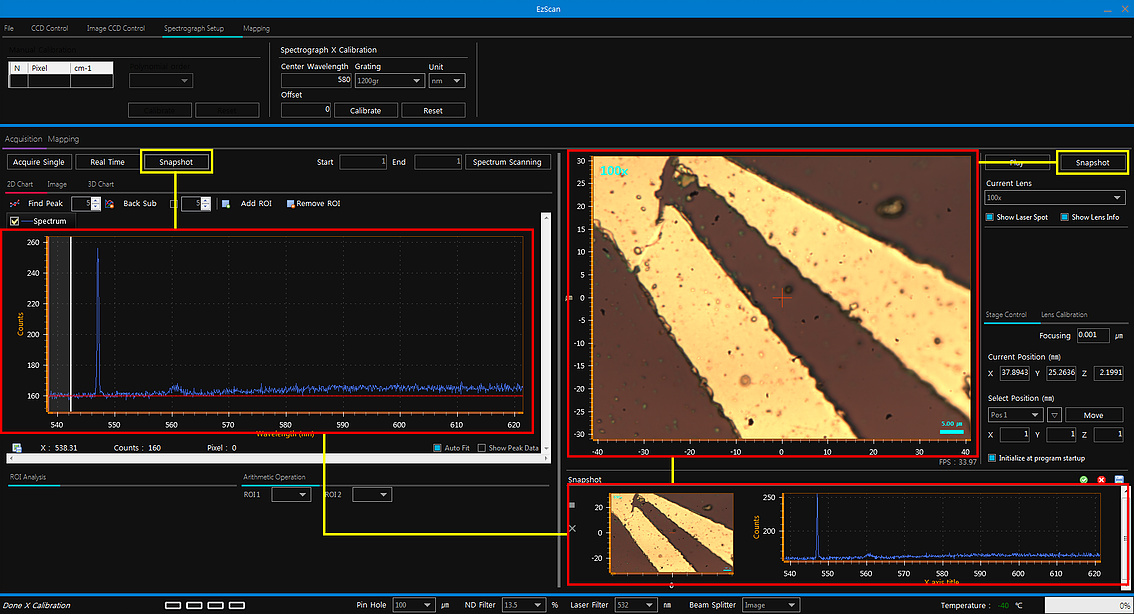Click the red delete icon in Snapshot panel
Image resolution: width=1134 pixels, height=614 pixels.
[x=1101, y=479]
